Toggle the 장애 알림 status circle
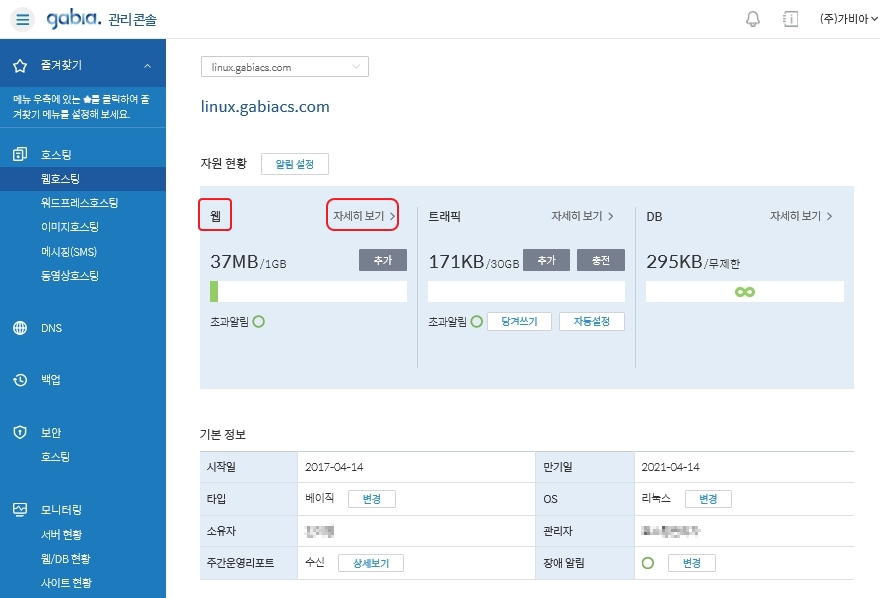The image size is (880, 598). click(x=647, y=563)
